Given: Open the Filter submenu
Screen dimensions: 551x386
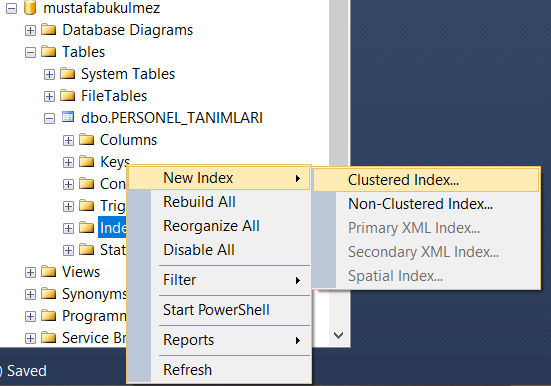Looking at the screenshot, I should coord(219,280).
